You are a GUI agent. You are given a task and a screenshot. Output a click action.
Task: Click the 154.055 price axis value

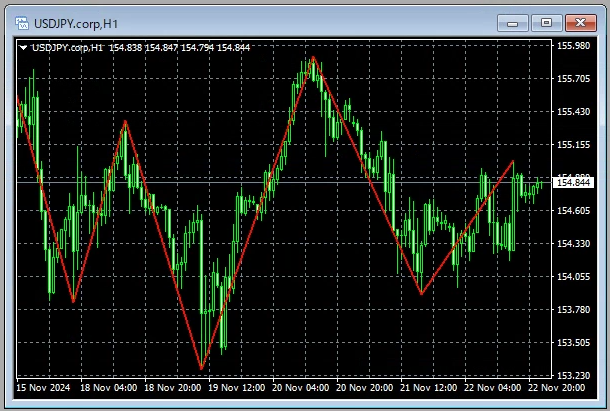point(571,277)
